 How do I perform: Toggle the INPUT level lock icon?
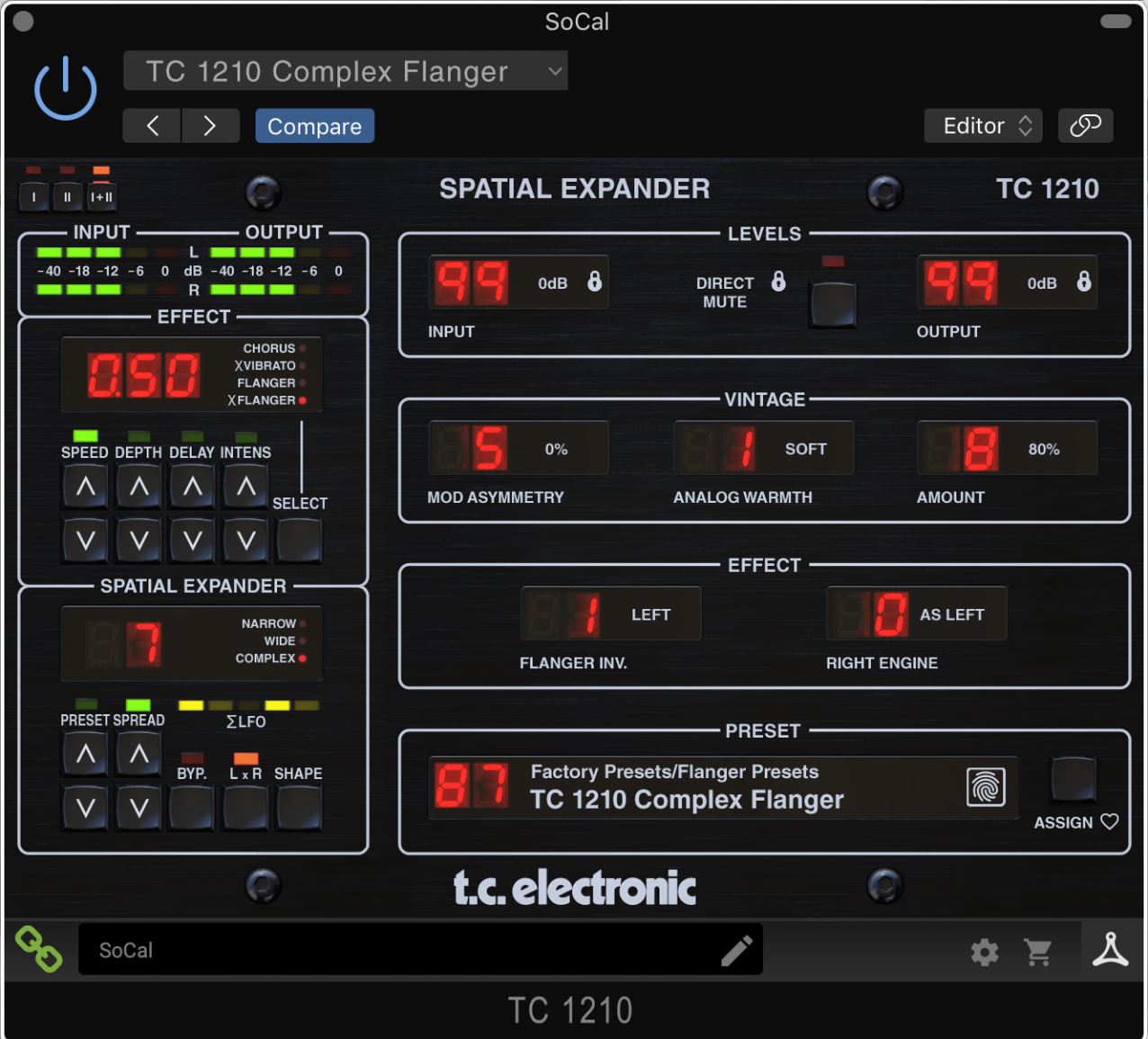pyautogui.click(x=595, y=282)
